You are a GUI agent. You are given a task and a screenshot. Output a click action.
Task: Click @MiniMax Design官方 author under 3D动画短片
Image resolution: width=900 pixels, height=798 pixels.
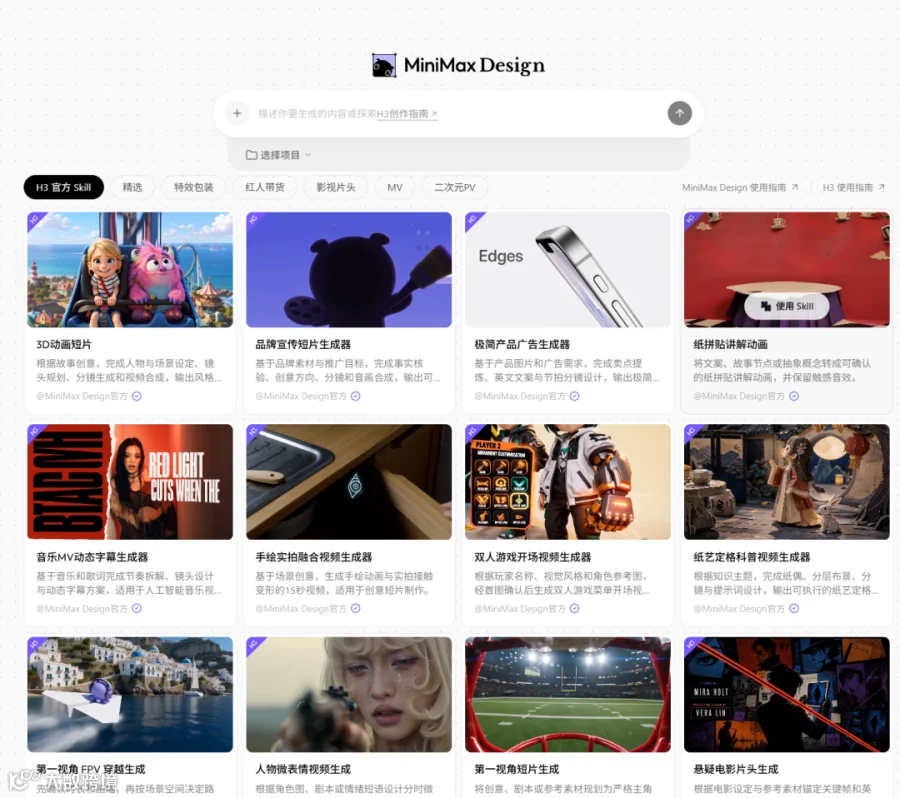point(82,396)
